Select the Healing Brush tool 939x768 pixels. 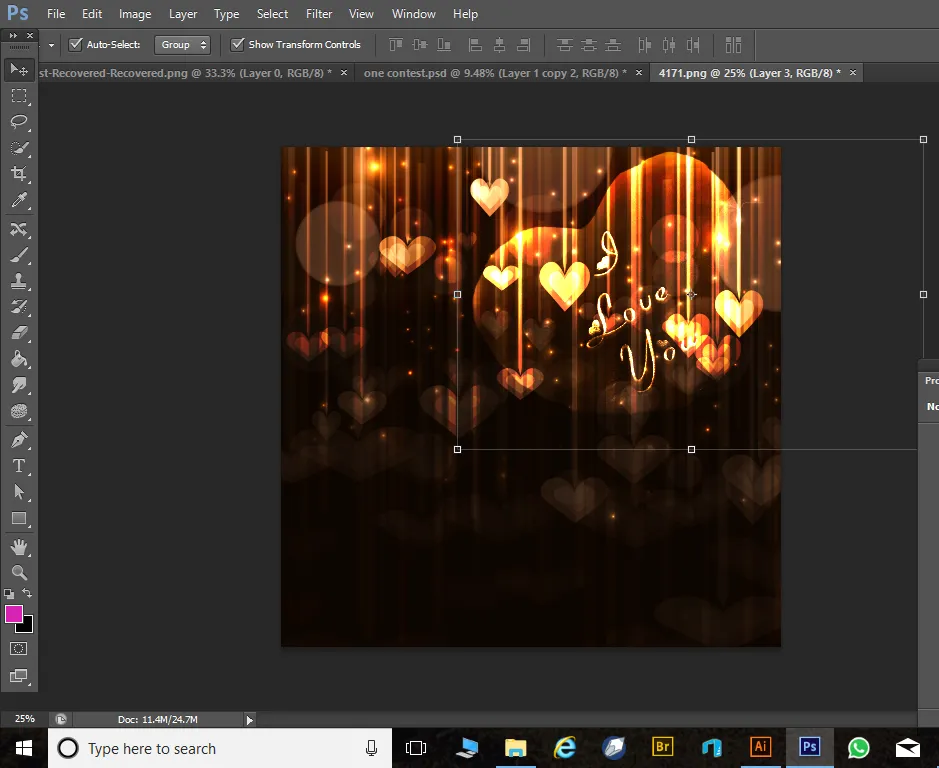pyautogui.click(x=19, y=229)
